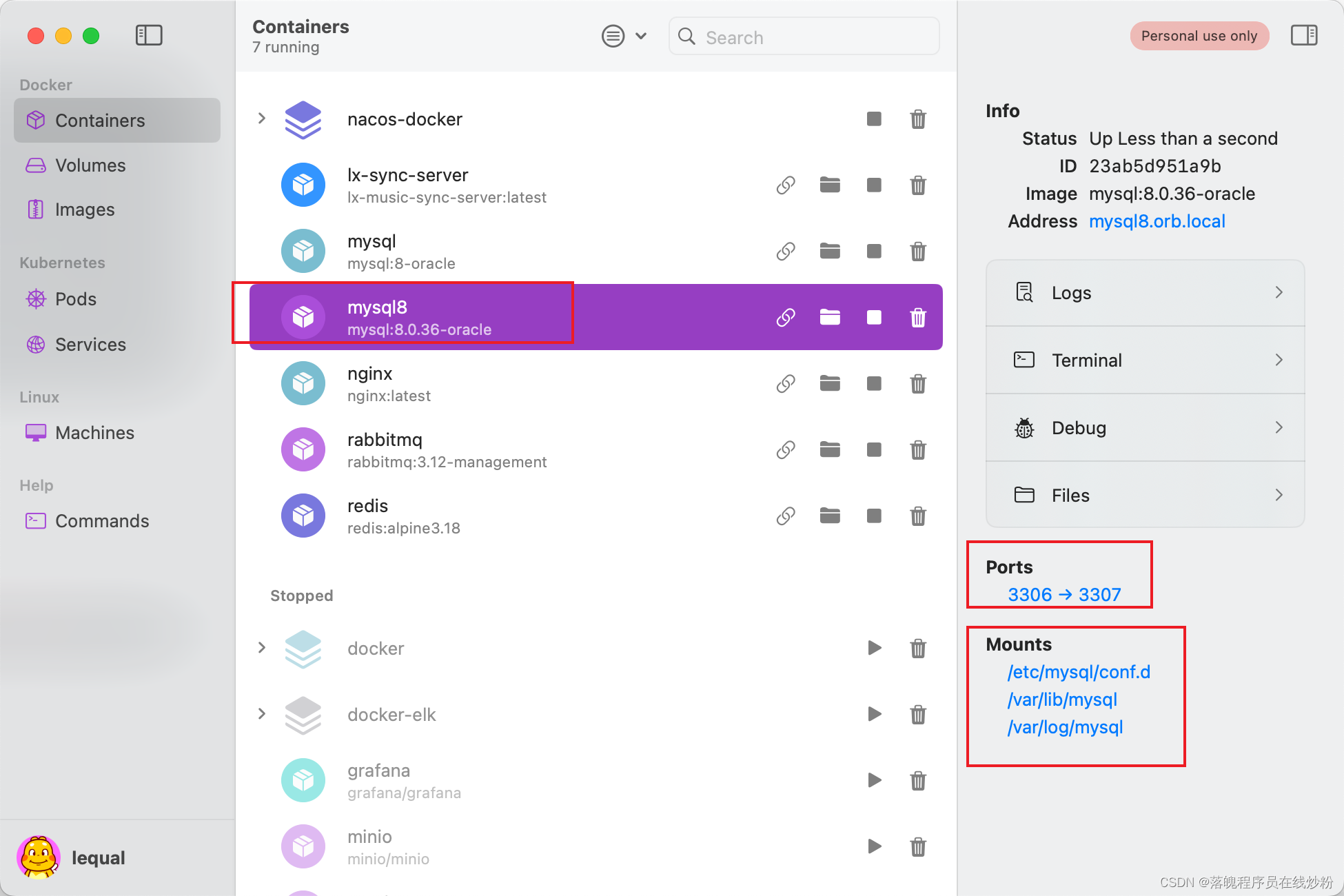Stop the nacos-docker group
The image size is (1344, 896).
point(874,119)
